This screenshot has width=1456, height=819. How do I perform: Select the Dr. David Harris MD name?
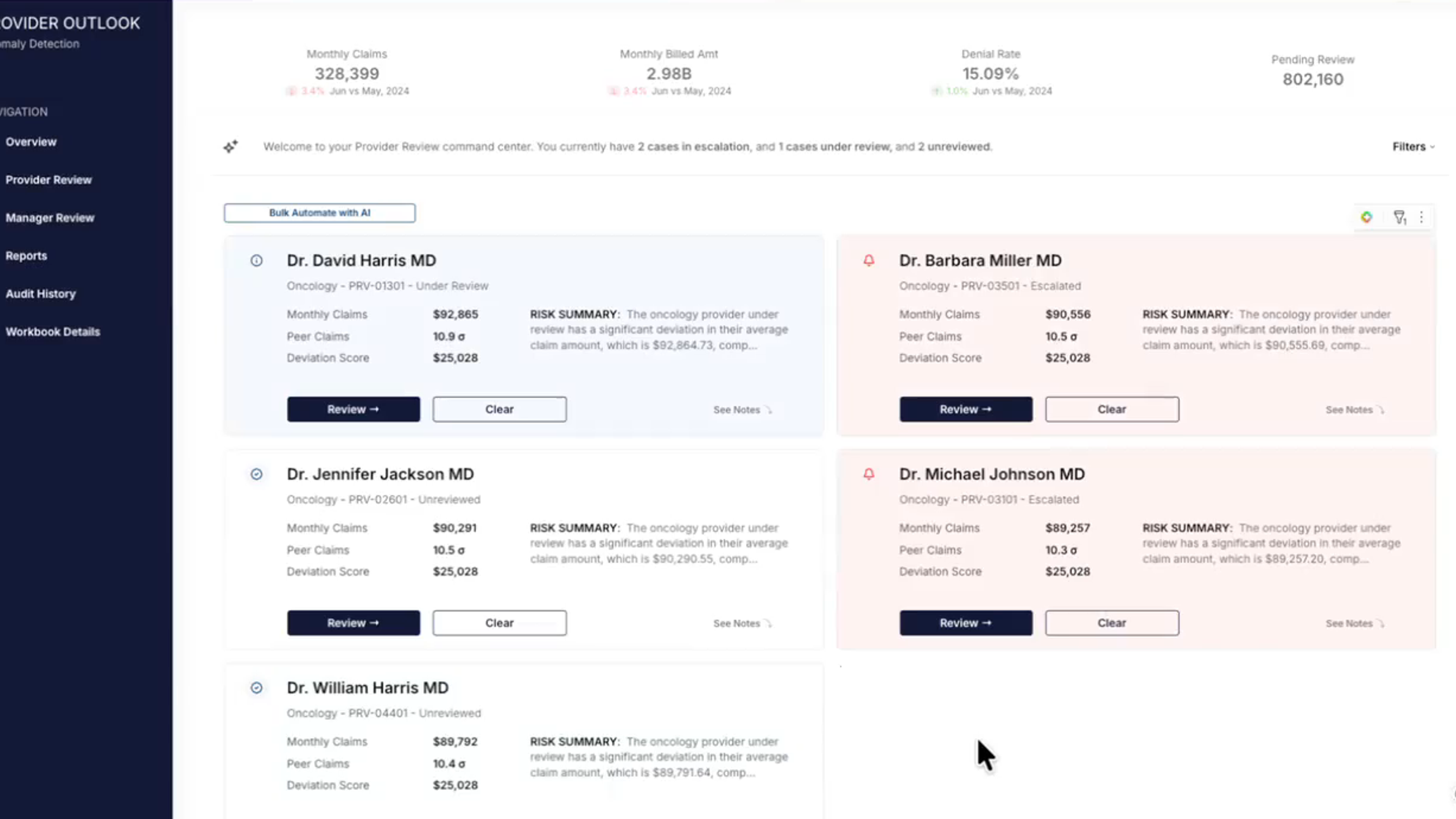[x=361, y=260]
